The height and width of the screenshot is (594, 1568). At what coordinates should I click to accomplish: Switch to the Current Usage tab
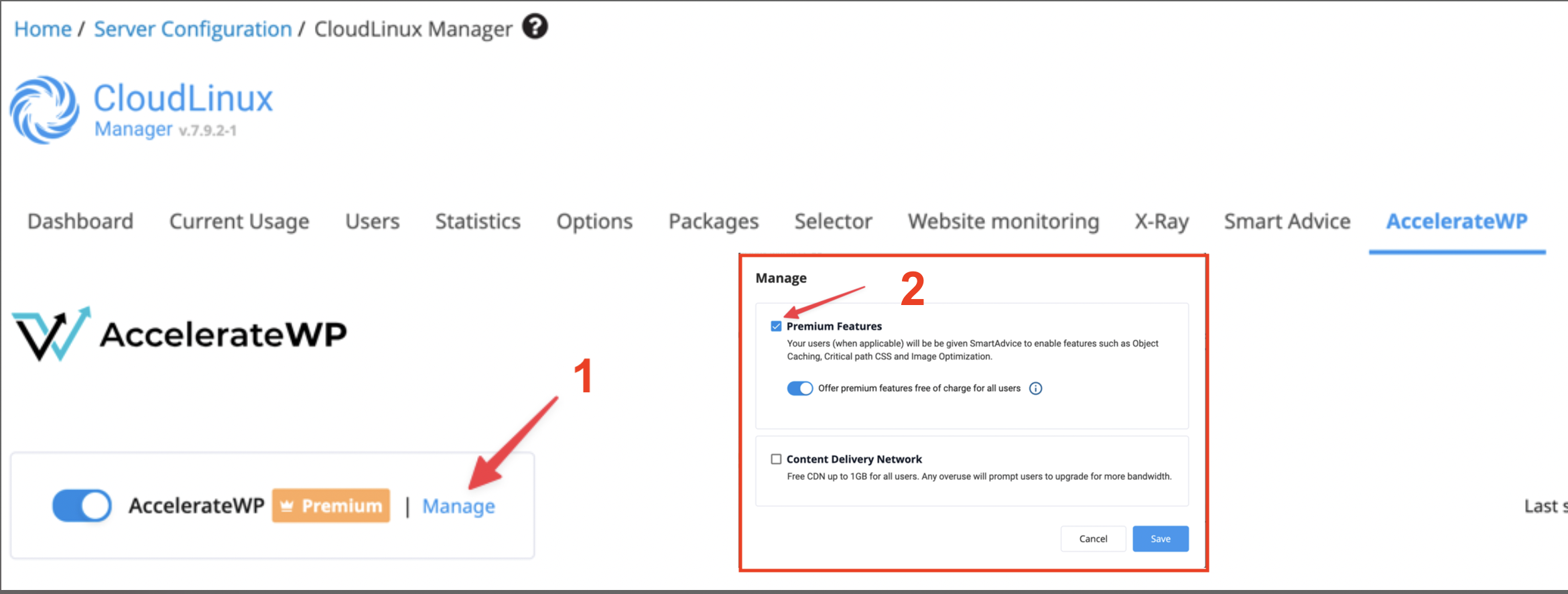(x=239, y=221)
